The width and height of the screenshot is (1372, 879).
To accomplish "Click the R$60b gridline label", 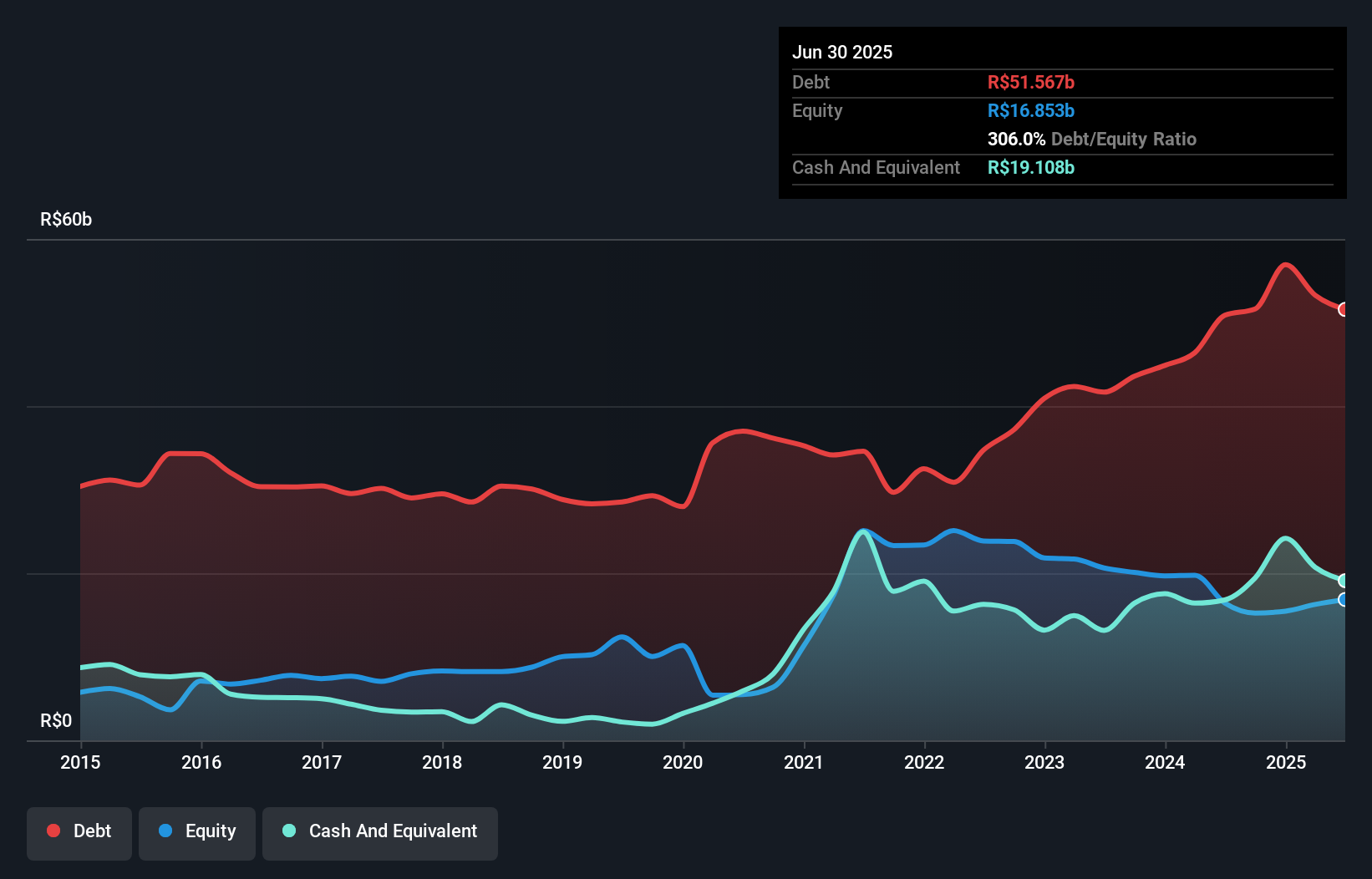I will pos(66,219).
